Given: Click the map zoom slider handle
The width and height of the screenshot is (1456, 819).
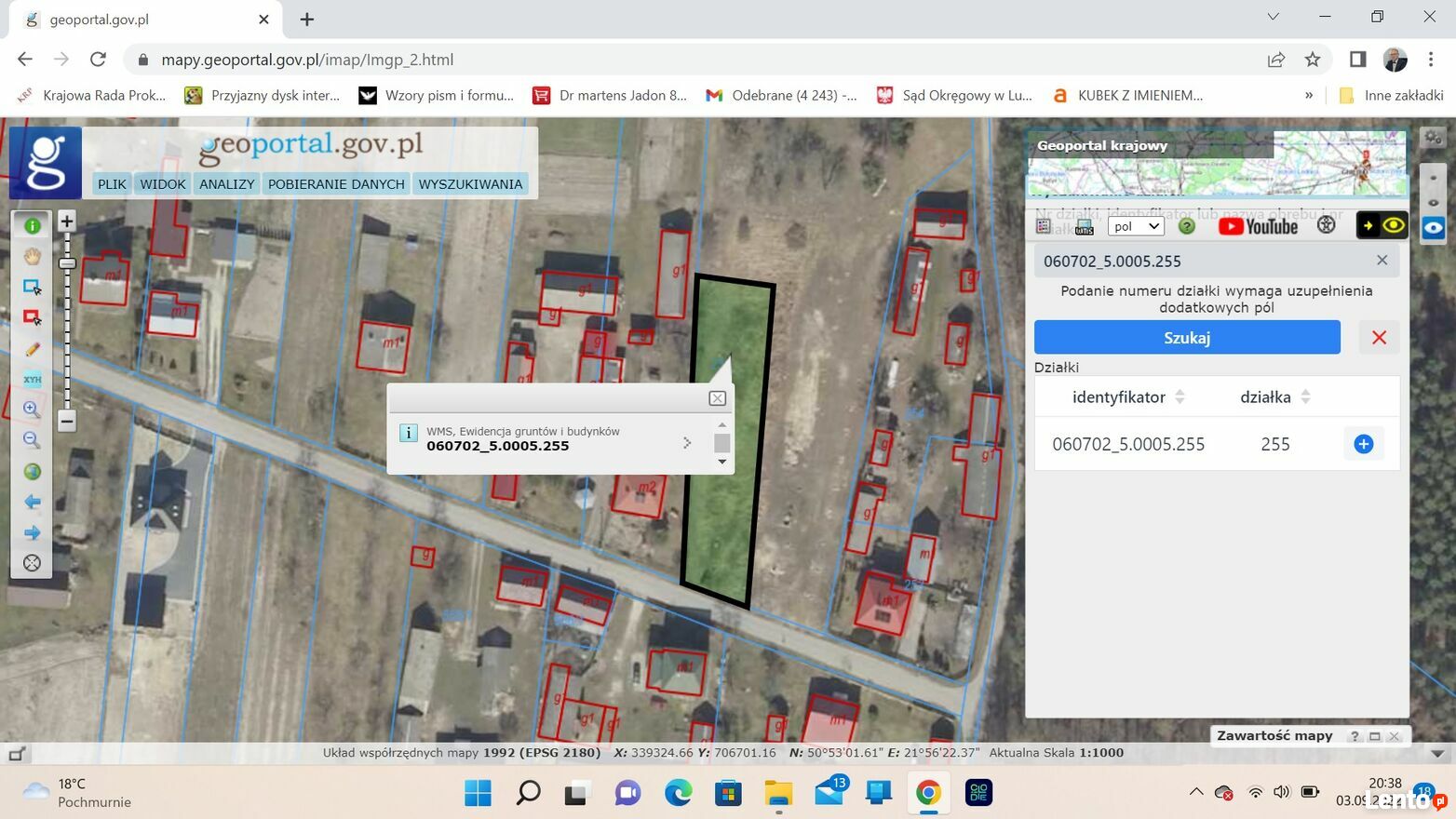Looking at the screenshot, I should tap(67, 264).
